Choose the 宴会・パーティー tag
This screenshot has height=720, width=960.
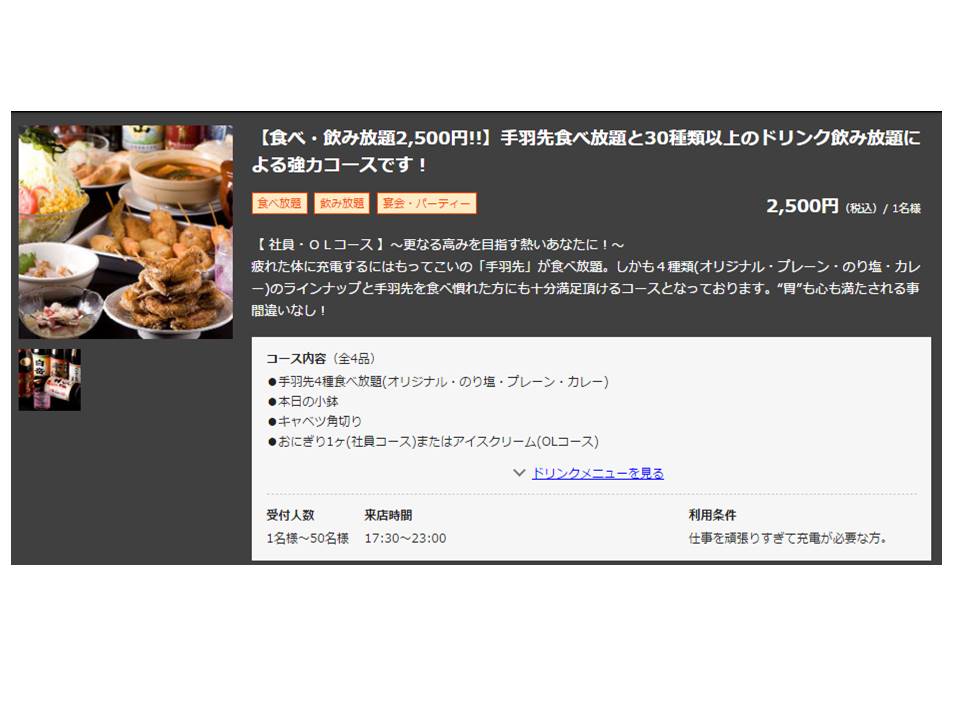[x=427, y=203]
